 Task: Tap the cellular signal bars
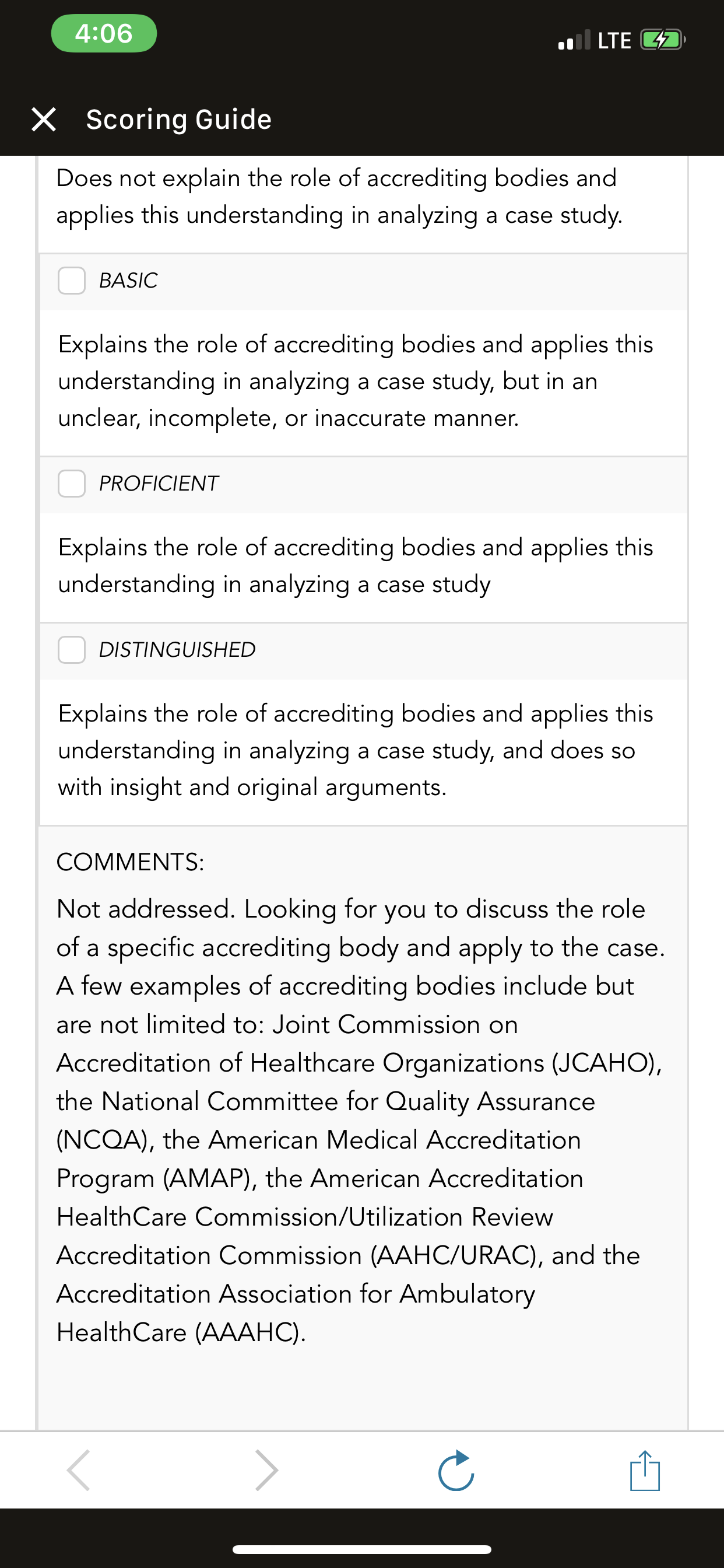[574, 40]
